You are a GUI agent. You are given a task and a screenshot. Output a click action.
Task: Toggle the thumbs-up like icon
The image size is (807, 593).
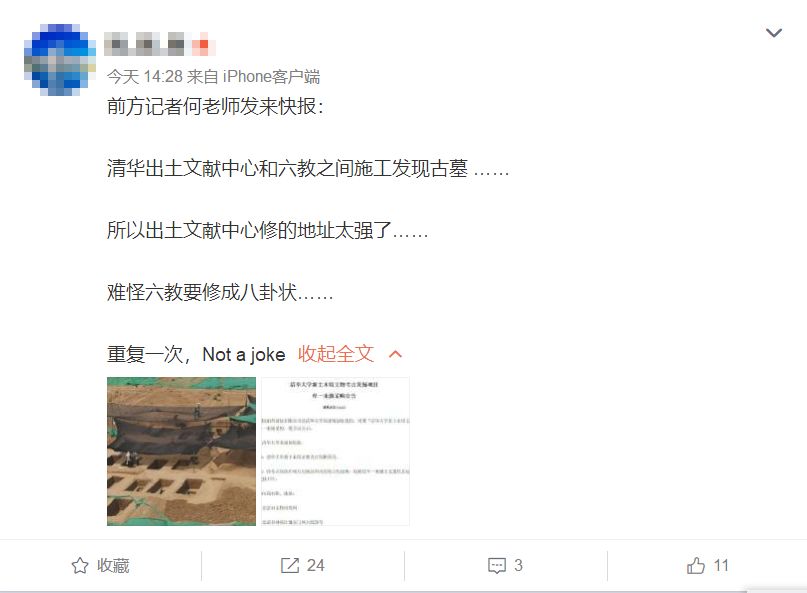pos(696,565)
